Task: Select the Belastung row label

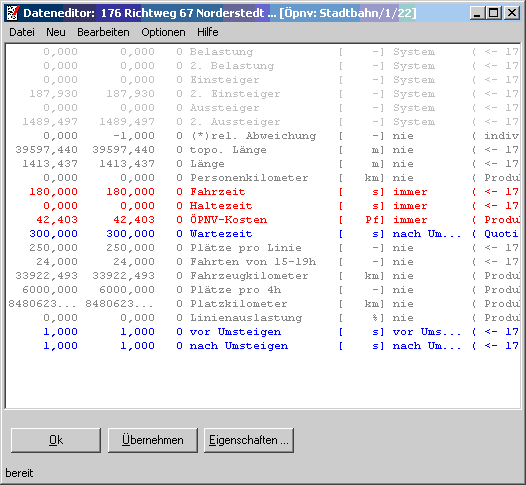Action: click(x=221, y=52)
